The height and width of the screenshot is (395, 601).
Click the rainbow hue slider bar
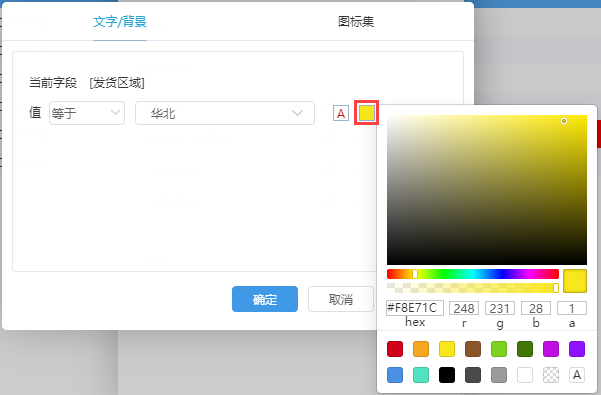pos(473,274)
